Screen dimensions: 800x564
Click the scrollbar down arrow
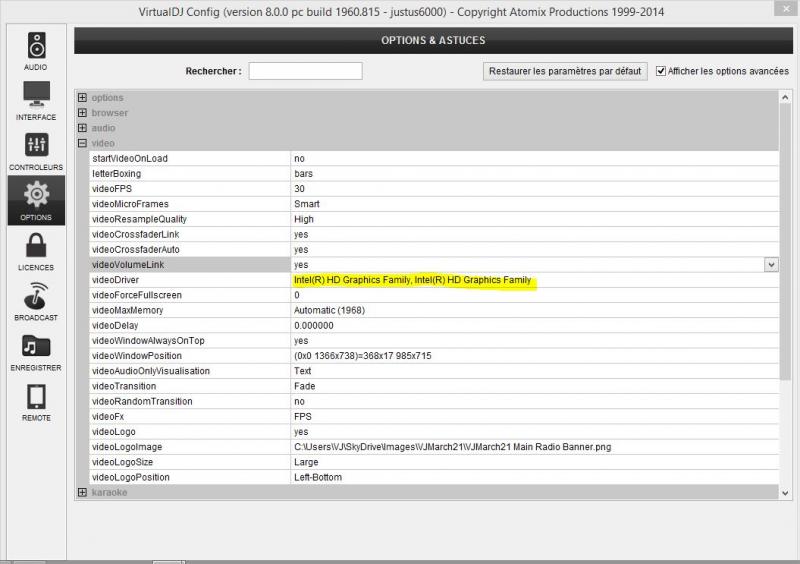click(x=785, y=493)
